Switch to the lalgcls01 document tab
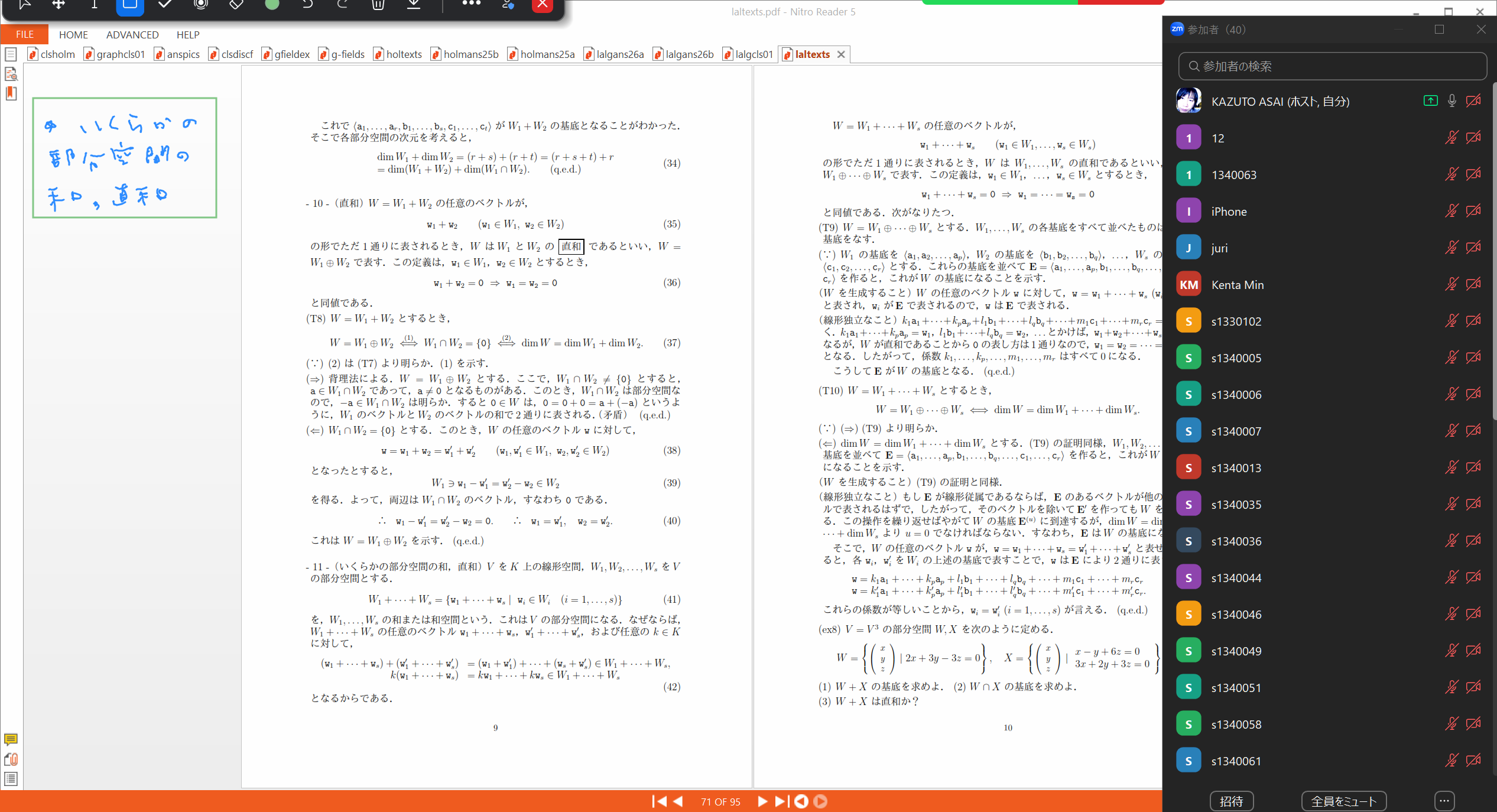1497x812 pixels. (748, 54)
